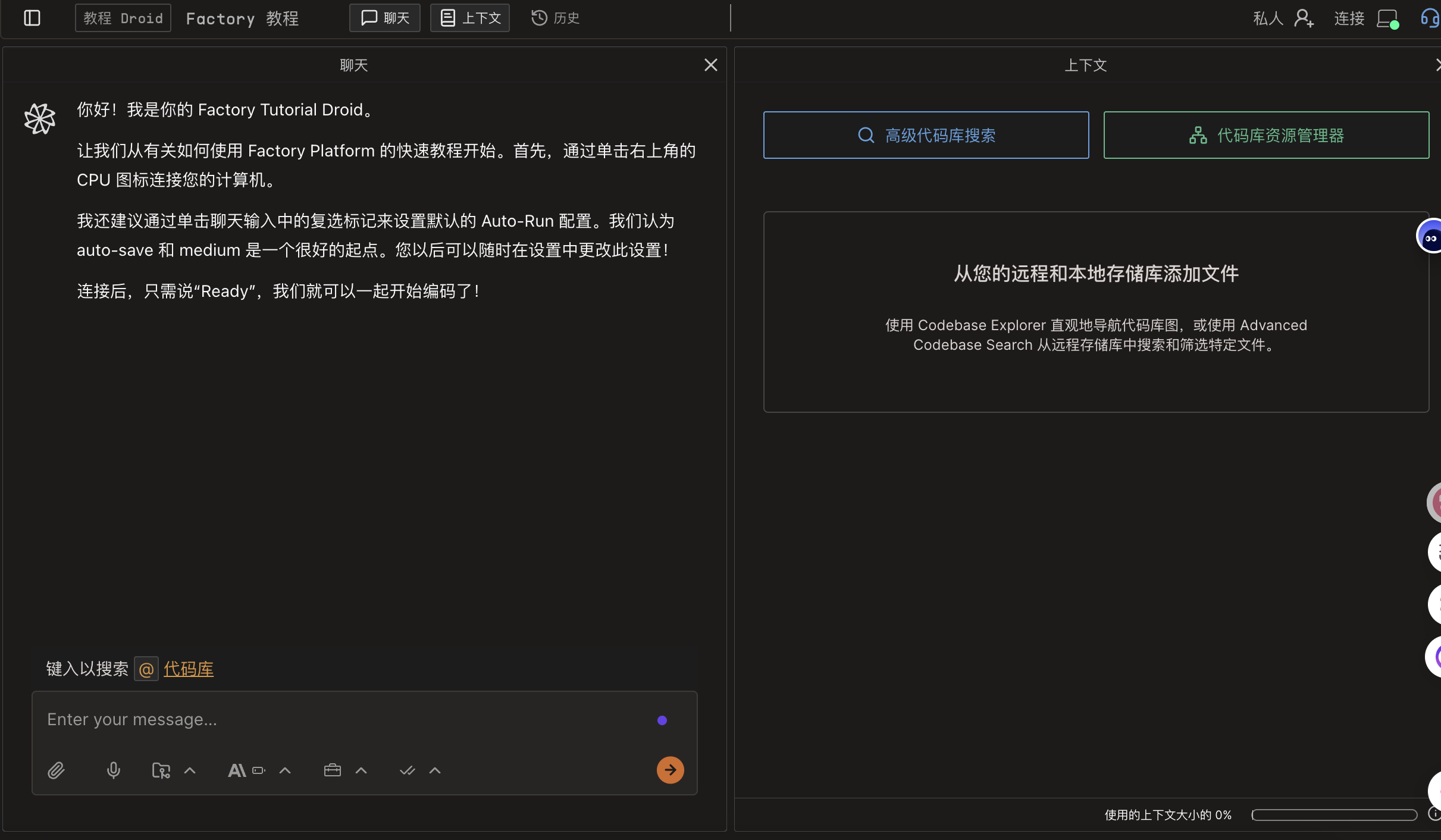Open the 私人 sharing add-user icon
The height and width of the screenshot is (840, 1441).
[1304, 18]
